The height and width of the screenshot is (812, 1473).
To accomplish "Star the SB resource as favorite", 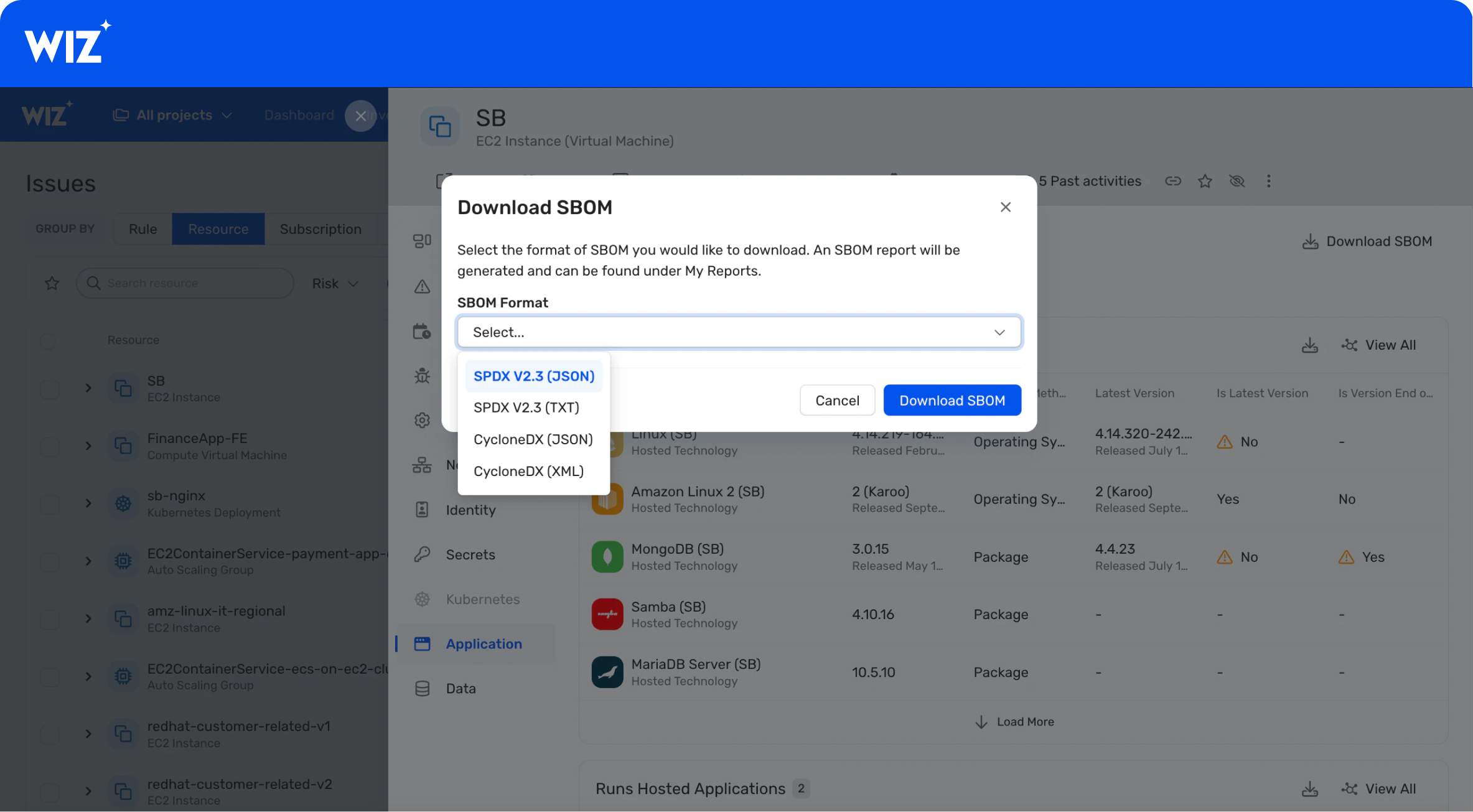I will coord(1205,181).
